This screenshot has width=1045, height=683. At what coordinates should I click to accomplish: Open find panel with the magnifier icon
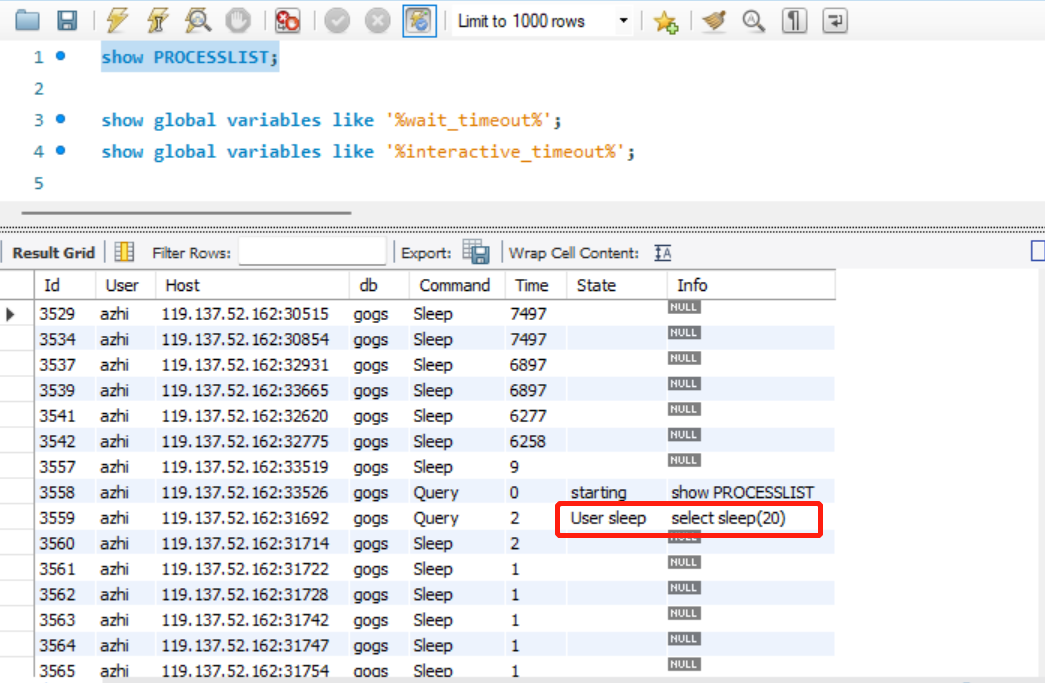point(753,21)
